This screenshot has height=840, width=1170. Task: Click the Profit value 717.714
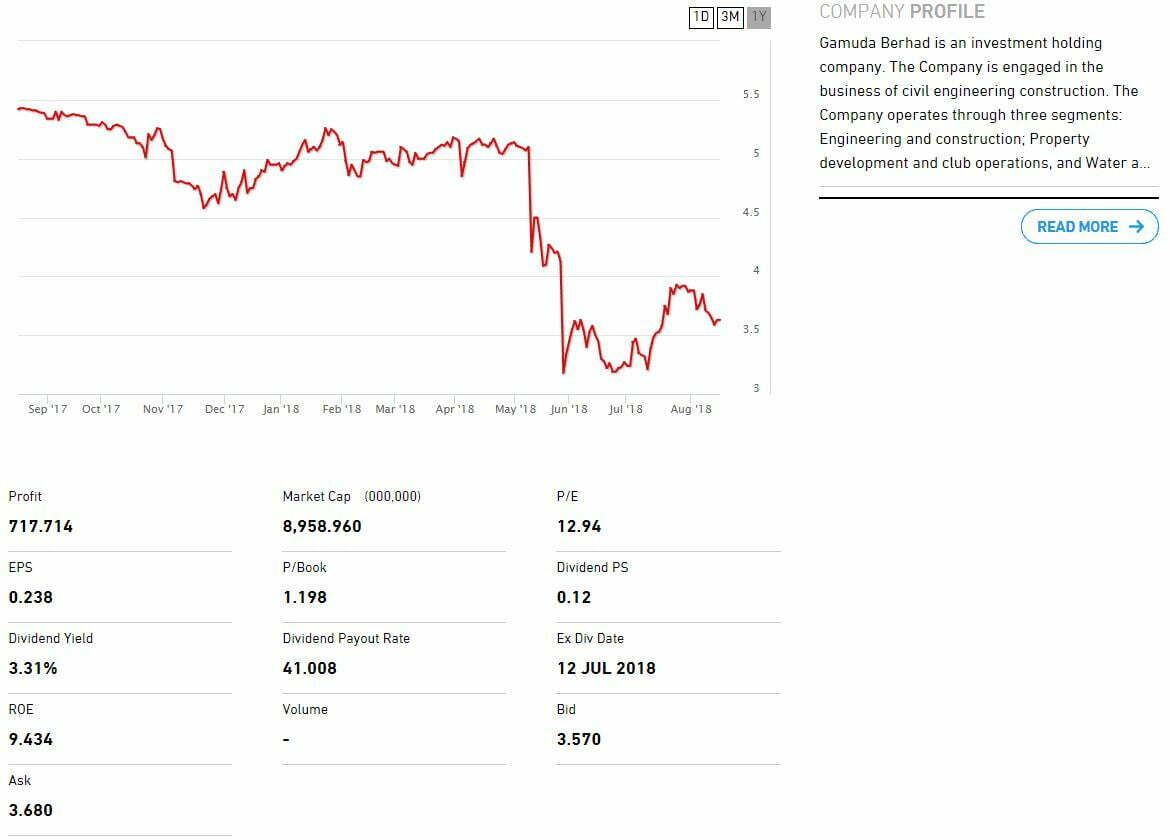coord(41,526)
